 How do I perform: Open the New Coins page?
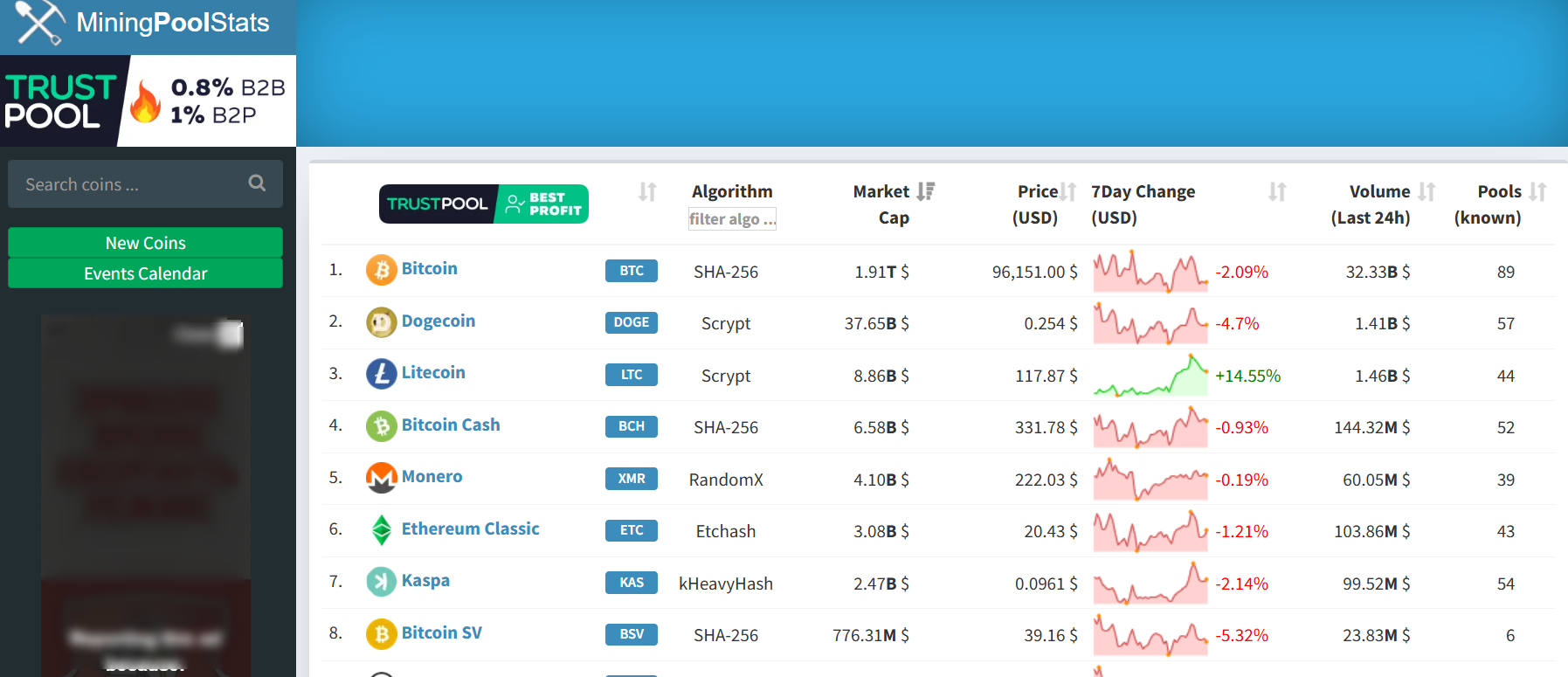(x=145, y=243)
